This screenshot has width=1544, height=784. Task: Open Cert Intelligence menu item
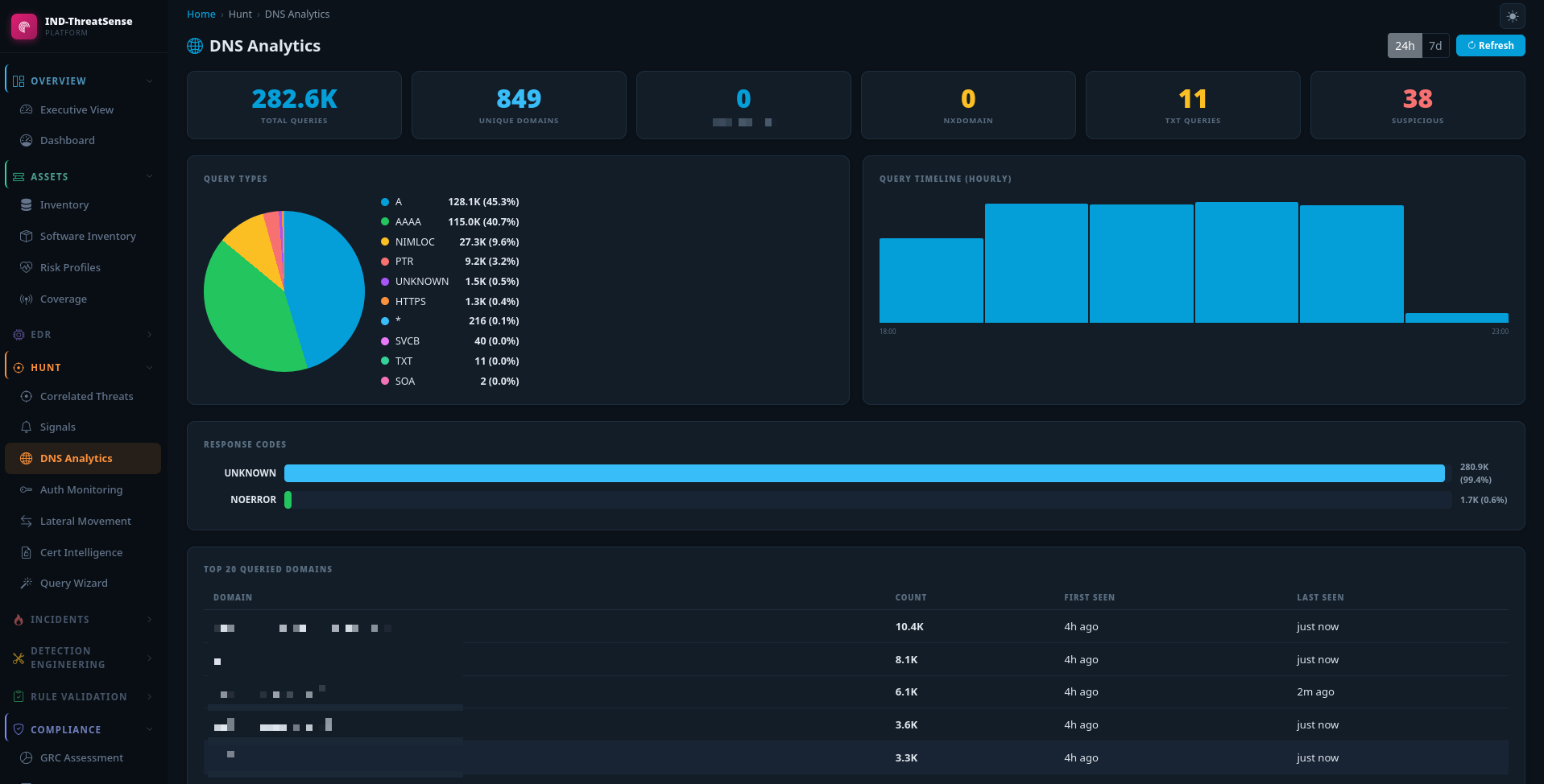pyautogui.click(x=83, y=553)
